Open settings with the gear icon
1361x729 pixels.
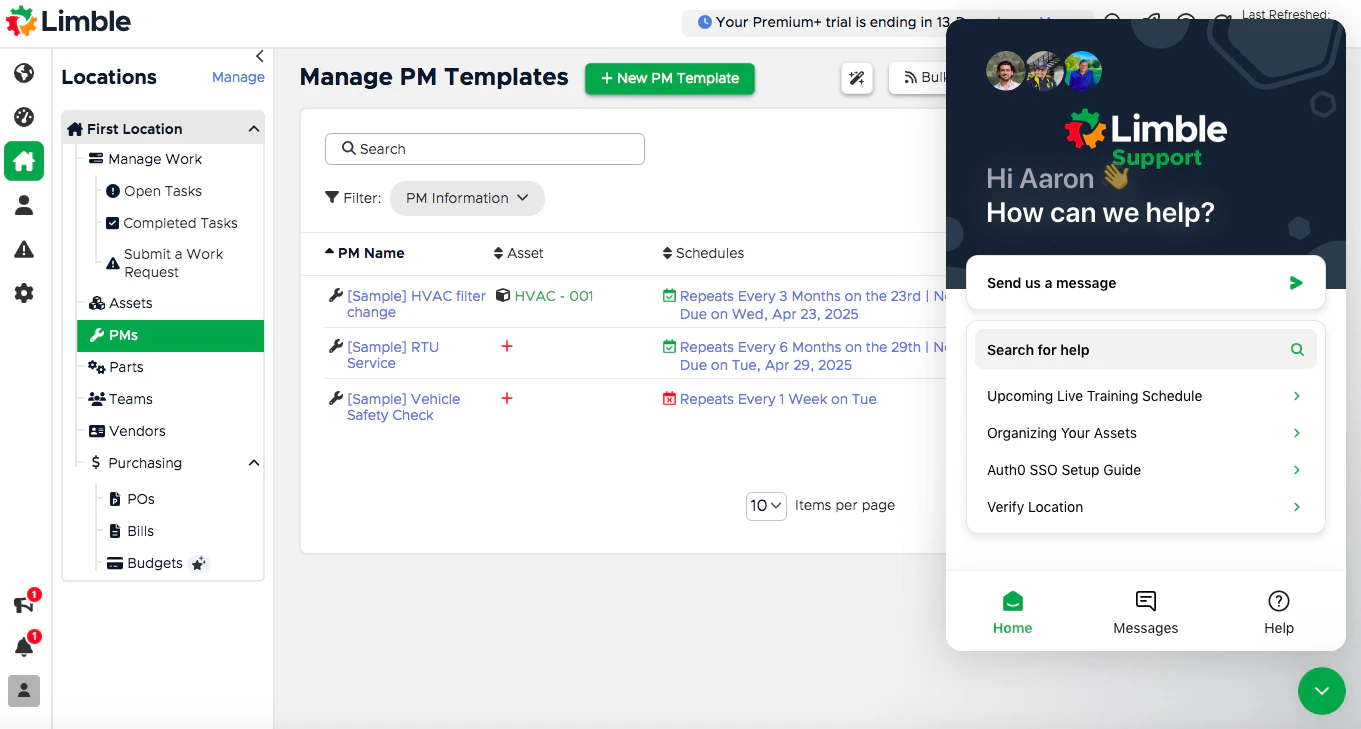[24, 293]
